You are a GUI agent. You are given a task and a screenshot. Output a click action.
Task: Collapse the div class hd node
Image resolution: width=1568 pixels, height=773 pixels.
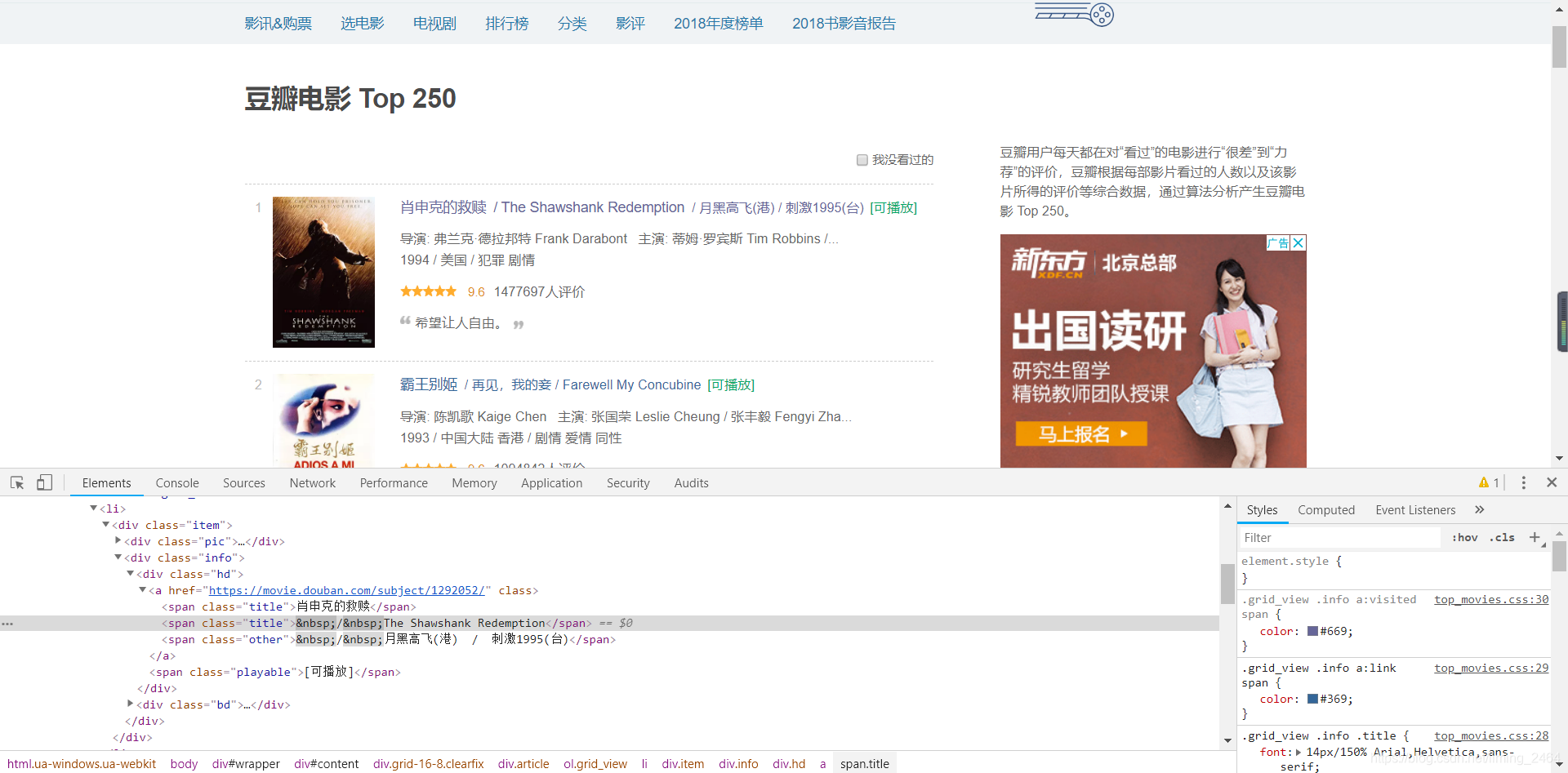[x=130, y=573]
